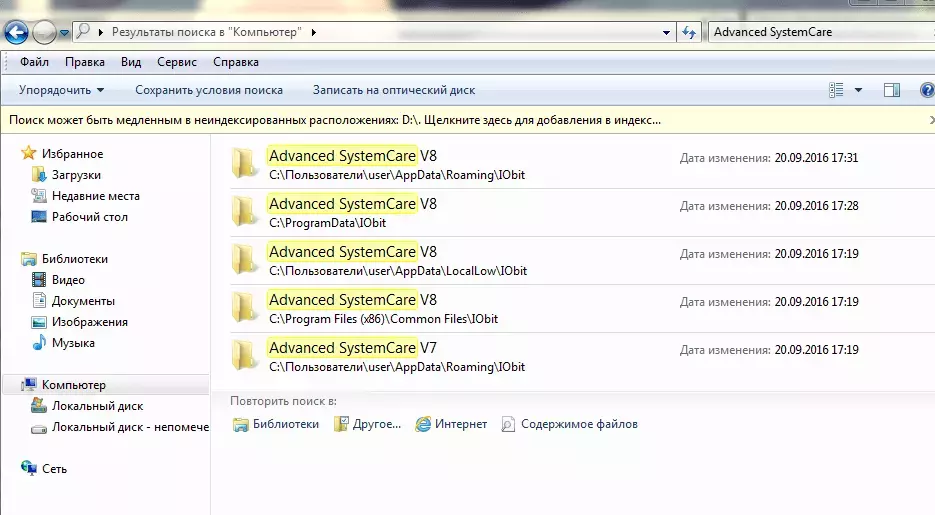Image resolution: width=935 pixels, height=515 pixels.
Task: Select Библиотеки in the navigation pane
Action: [75, 259]
